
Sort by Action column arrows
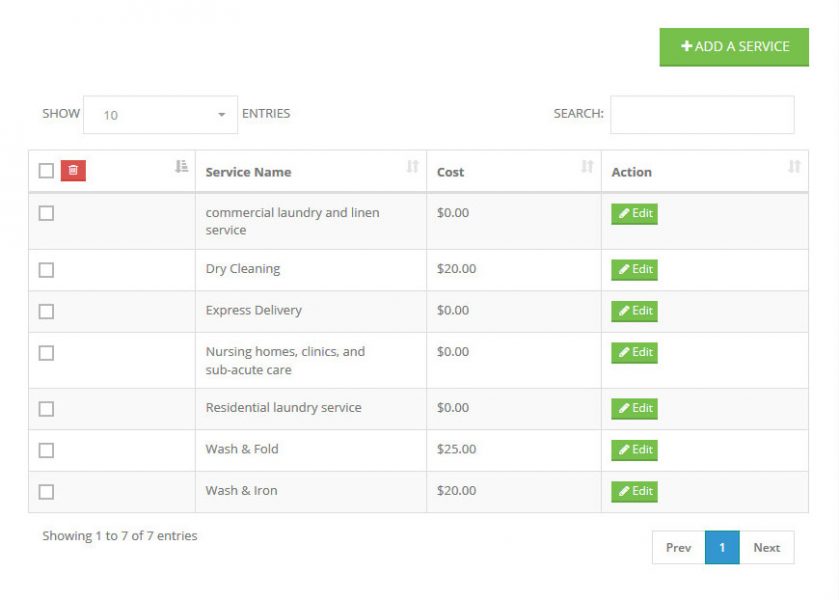pos(794,167)
